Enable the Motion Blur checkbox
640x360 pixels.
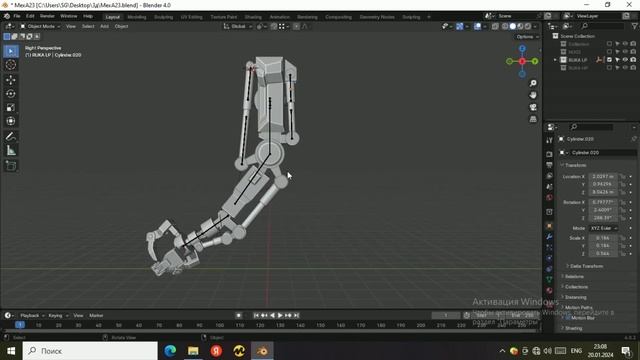tap(568, 318)
